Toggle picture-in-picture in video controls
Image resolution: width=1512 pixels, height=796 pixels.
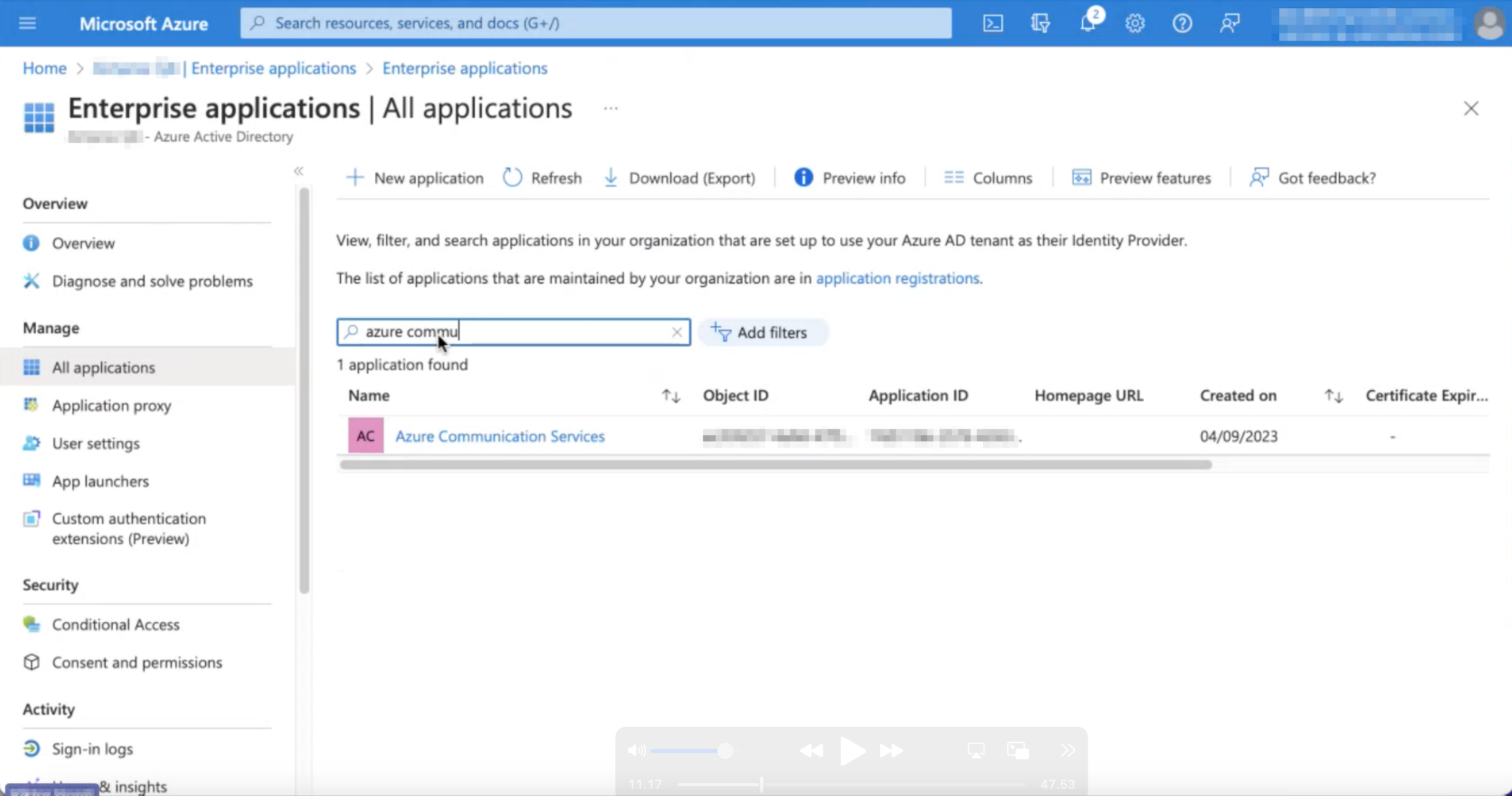(x=1018, y=751)
